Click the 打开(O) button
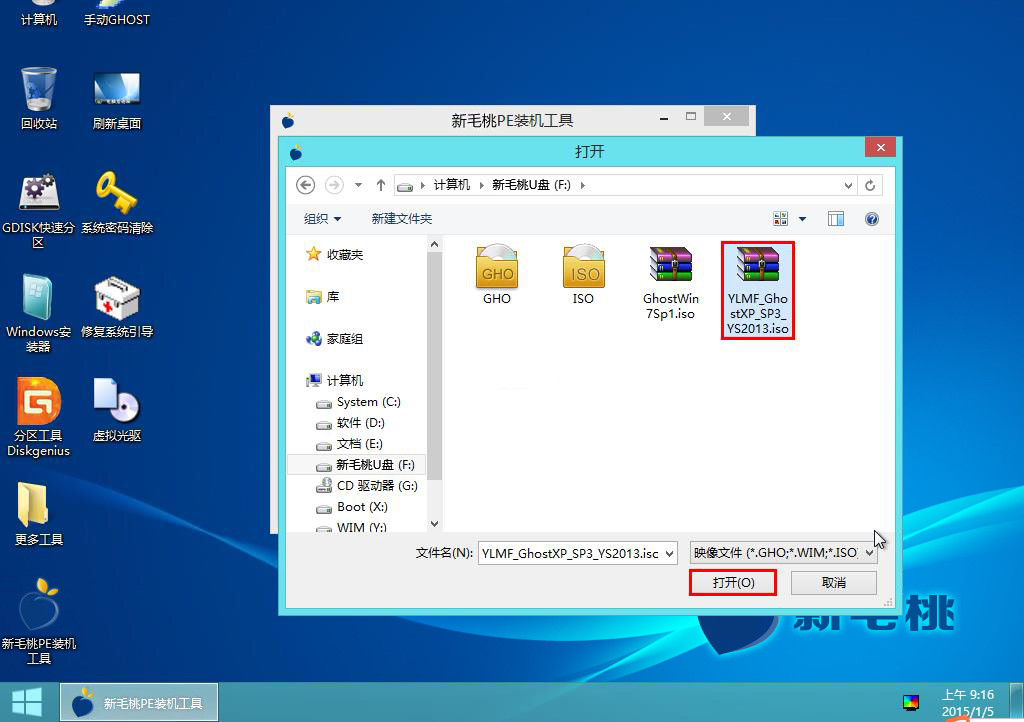1024x722 pixels. [x=733, y=582]
